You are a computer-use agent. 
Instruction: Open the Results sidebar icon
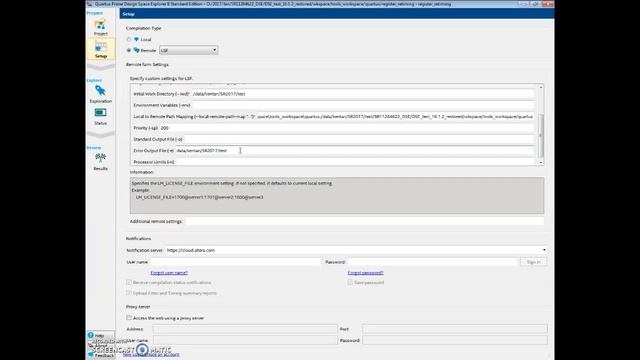click(x=100, y=162)
